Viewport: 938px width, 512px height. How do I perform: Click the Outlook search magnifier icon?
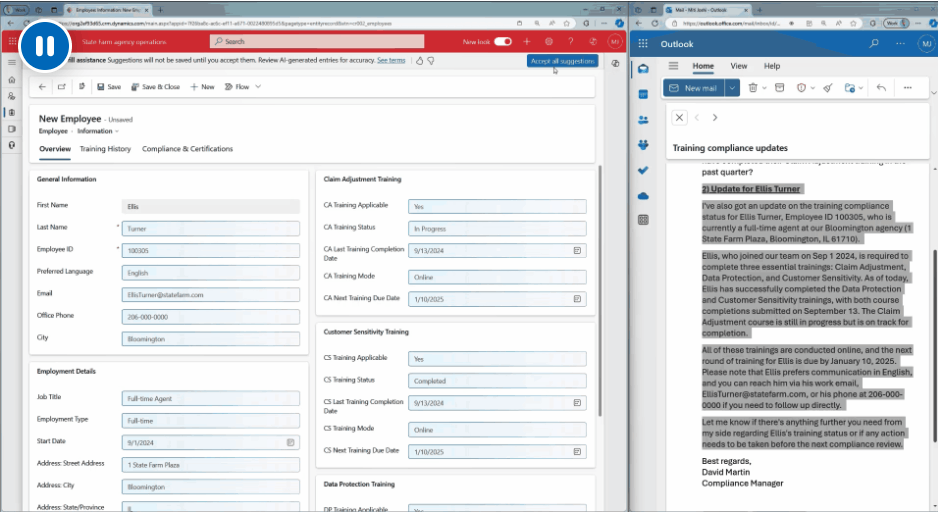click(874, 44)
